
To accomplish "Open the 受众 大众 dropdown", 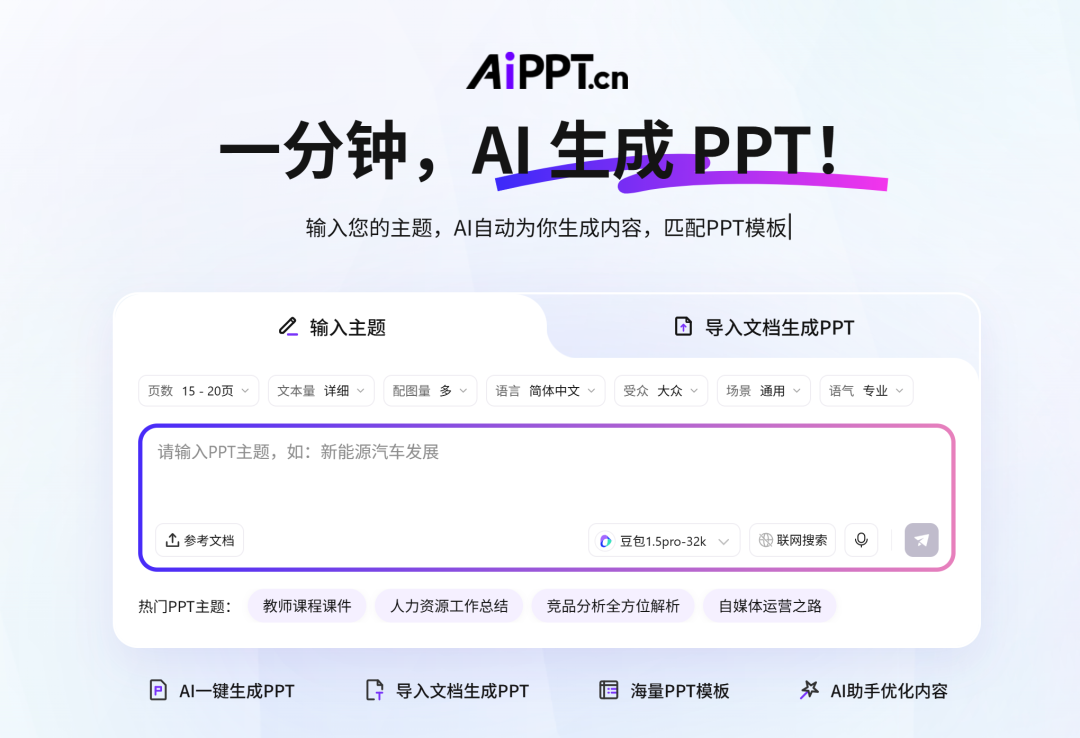I will (x=661, y=391).
